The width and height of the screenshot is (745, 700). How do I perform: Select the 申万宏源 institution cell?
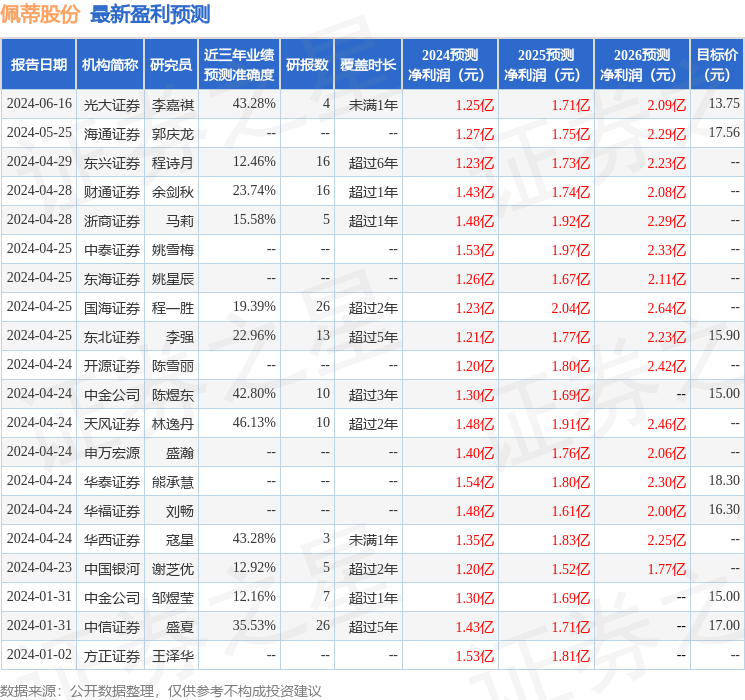pyautogui.click(x=112, y=452)
